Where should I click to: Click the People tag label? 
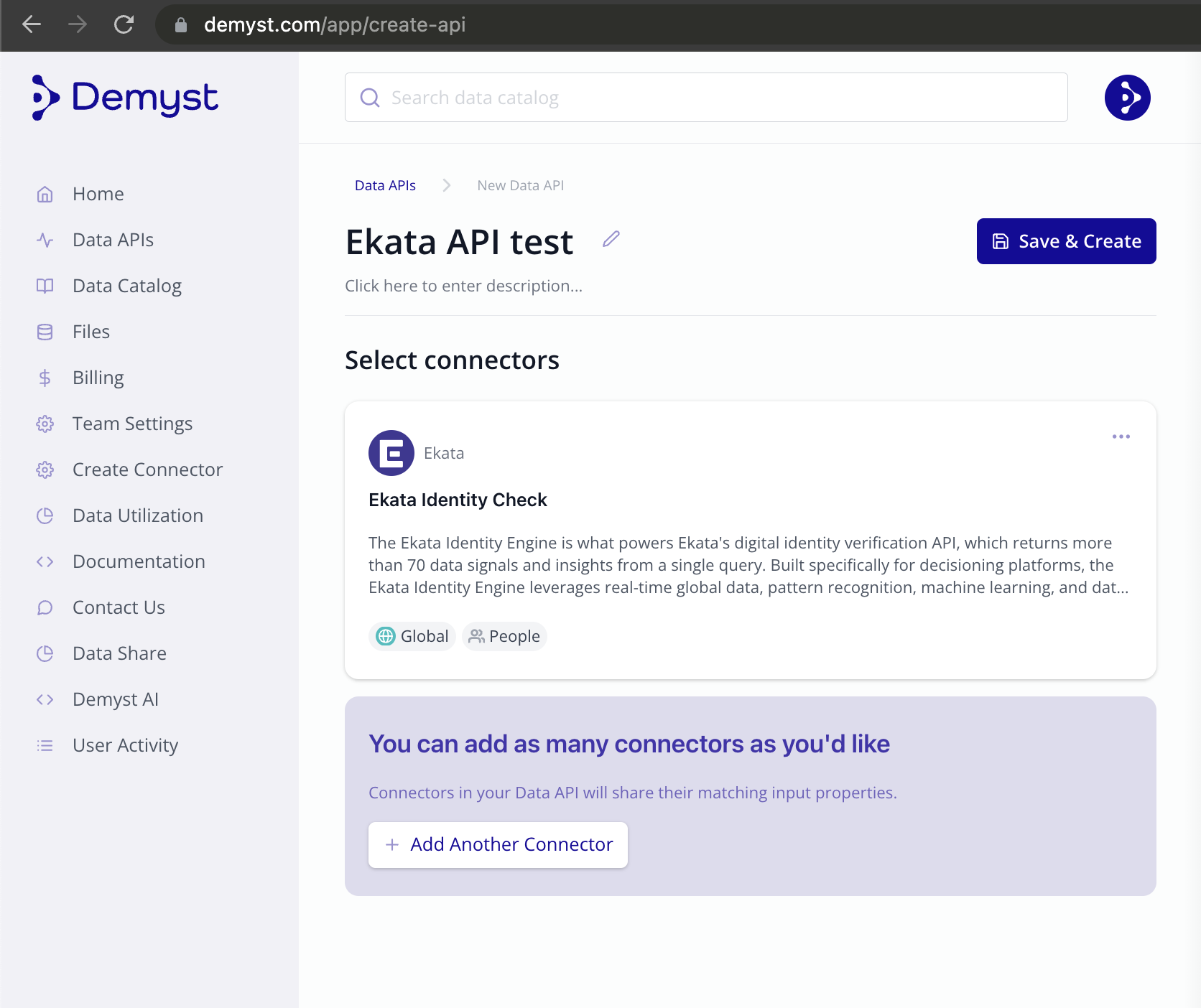click(515, 636)
